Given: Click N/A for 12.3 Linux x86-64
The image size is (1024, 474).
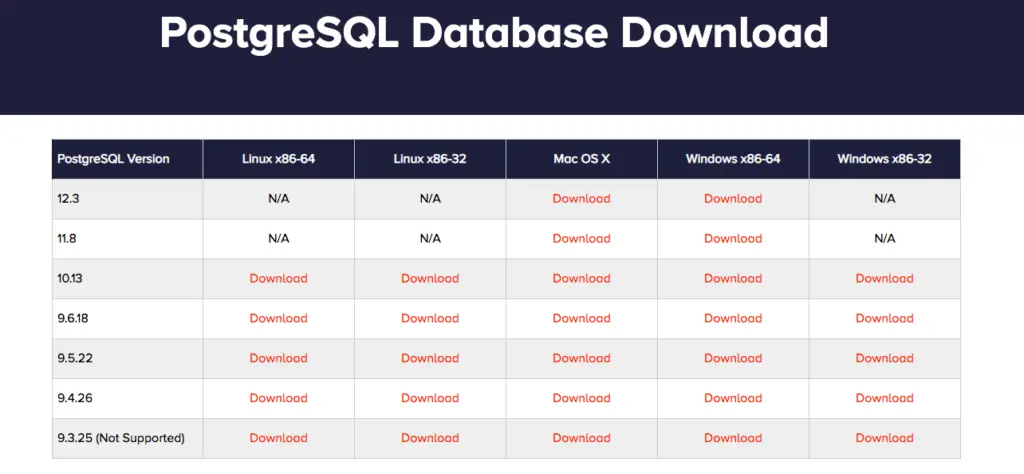Looking at the screenshot, I should pos(278,198).
